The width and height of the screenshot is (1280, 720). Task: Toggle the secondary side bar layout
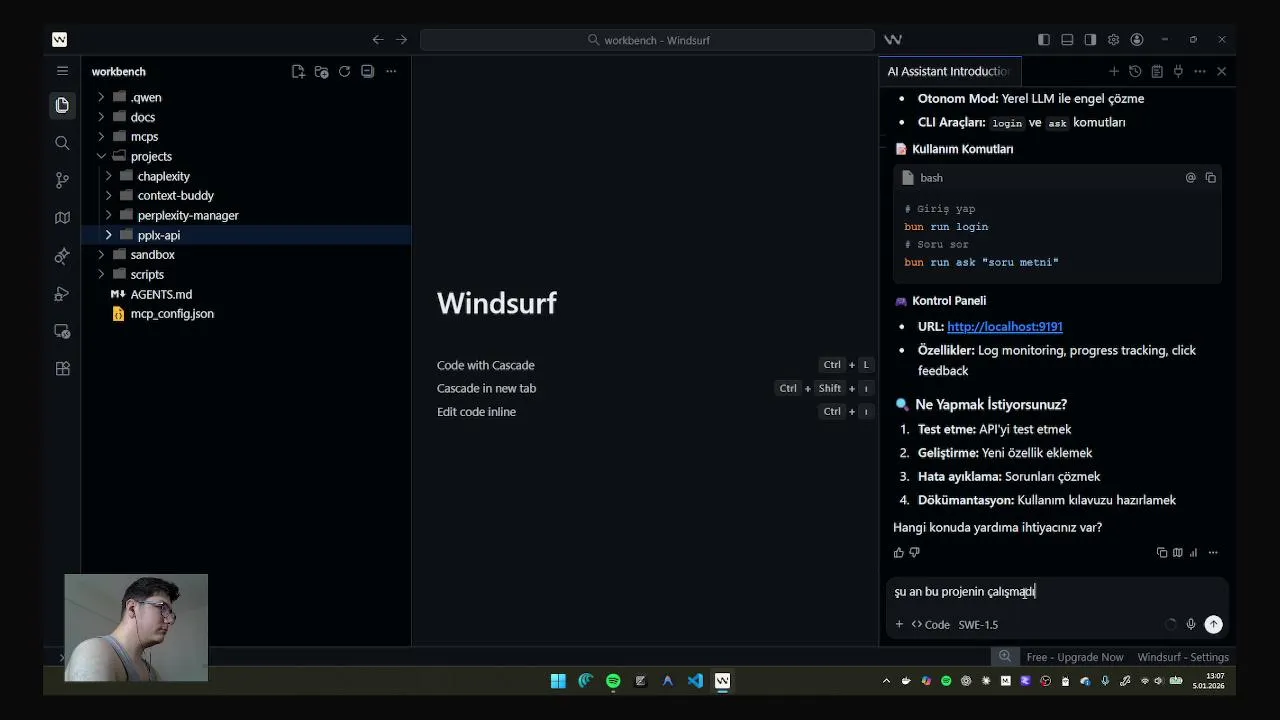1090,40
